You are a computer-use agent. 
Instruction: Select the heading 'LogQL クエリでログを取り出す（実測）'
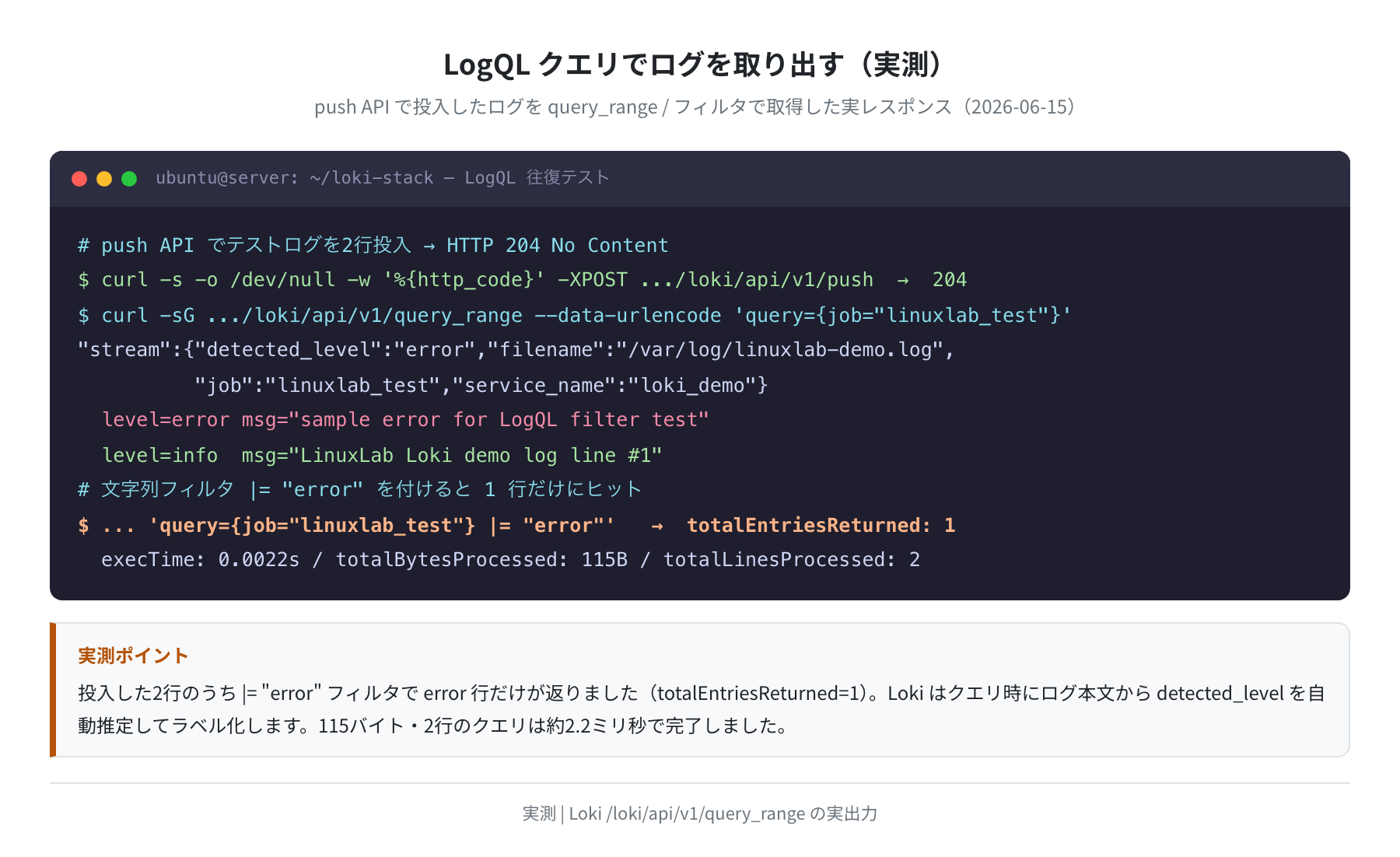698,65
